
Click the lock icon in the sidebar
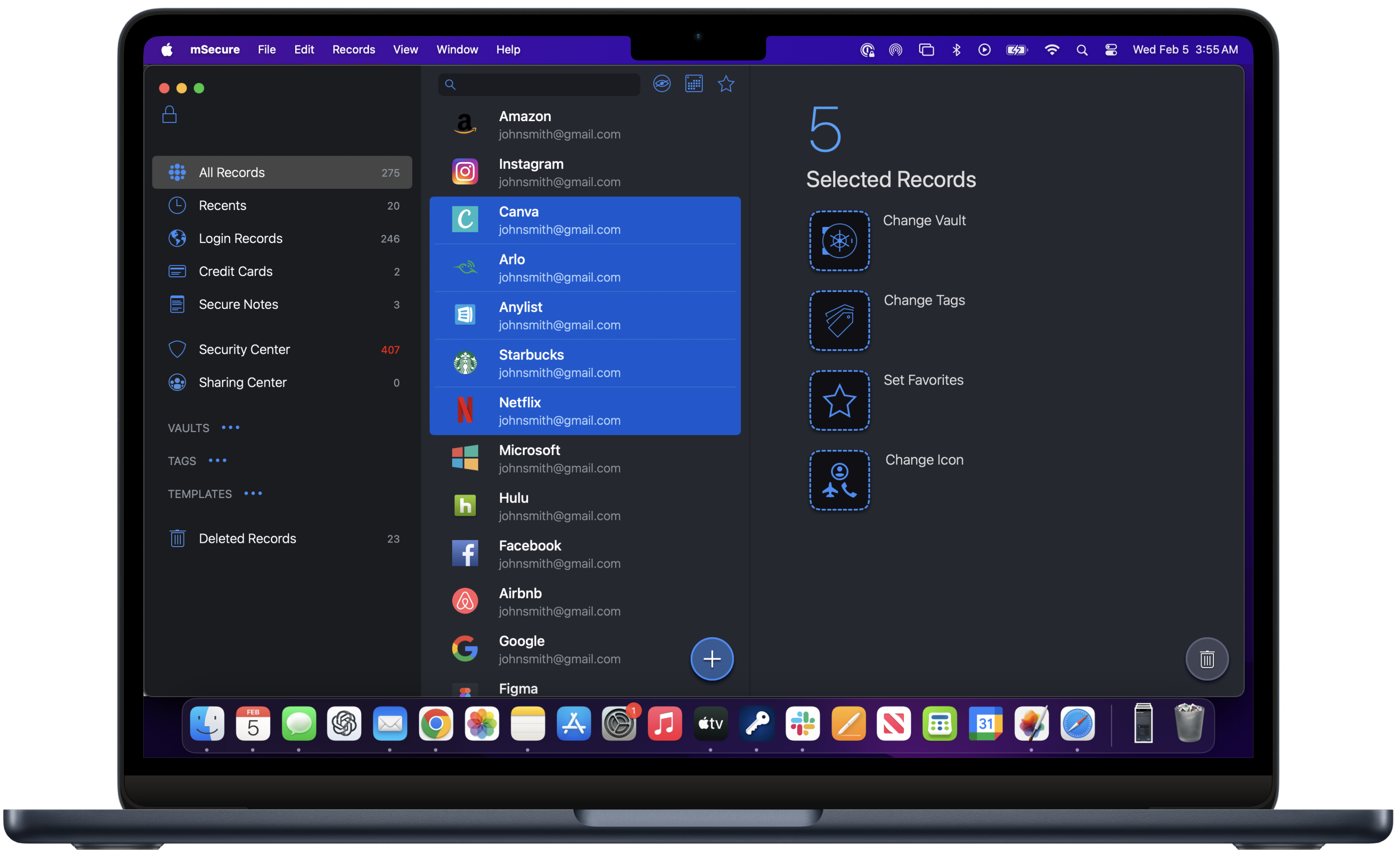click(x=169, y=115)
